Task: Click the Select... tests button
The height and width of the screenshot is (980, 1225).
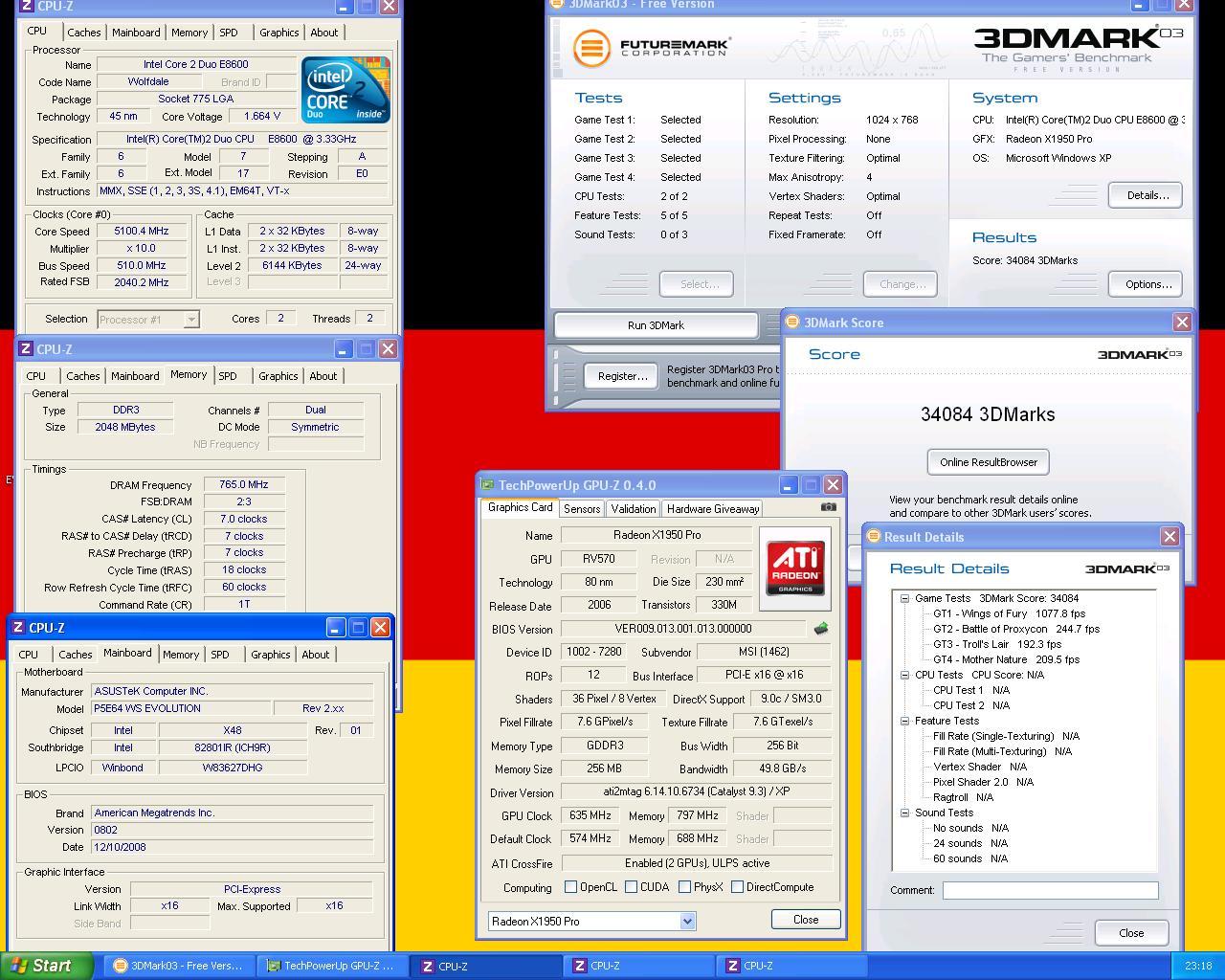Action: tap(697, 284)
